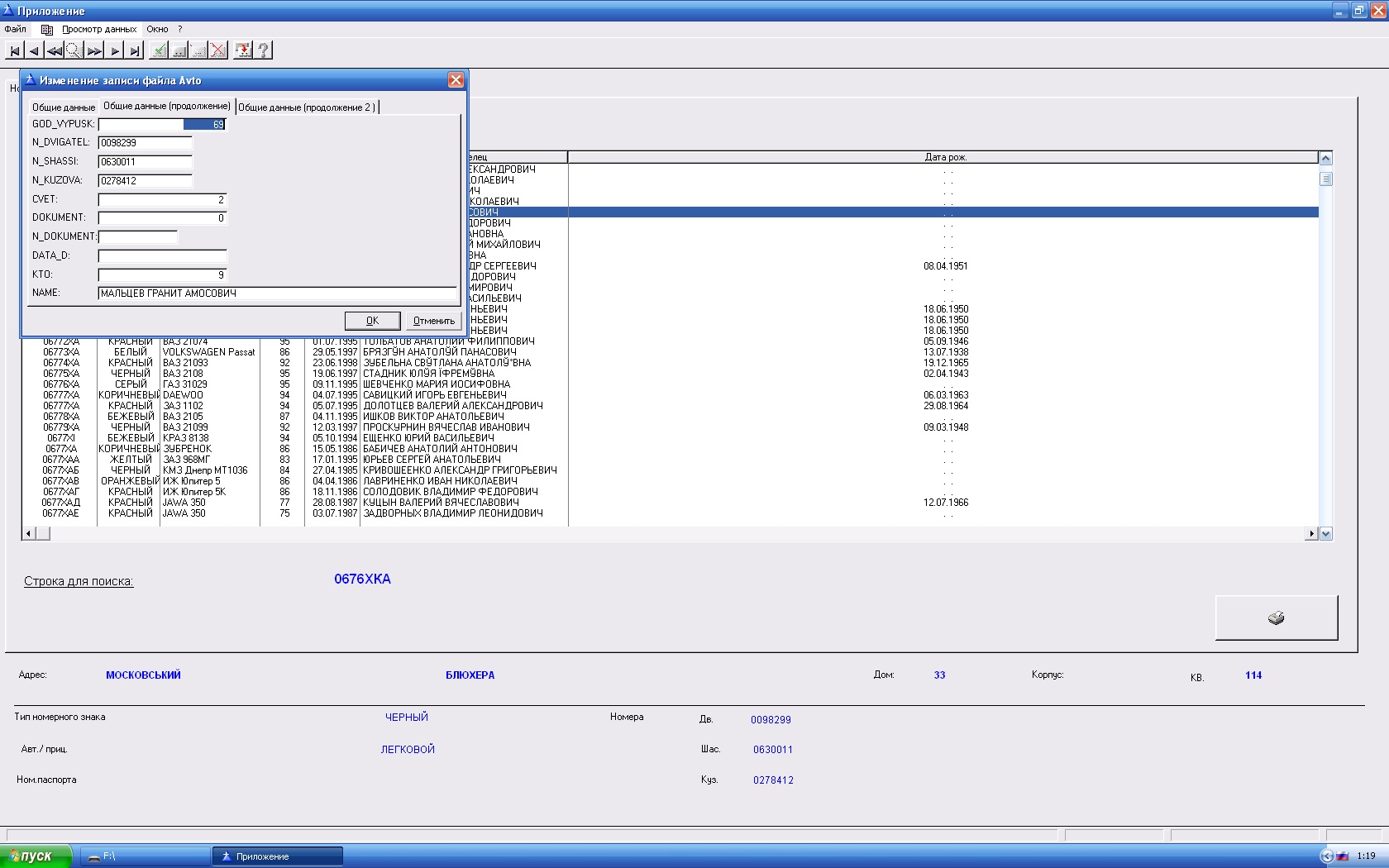Click the red arrow toolbar icon
The width and height of the screenshot is (1389, 868).
243,50
